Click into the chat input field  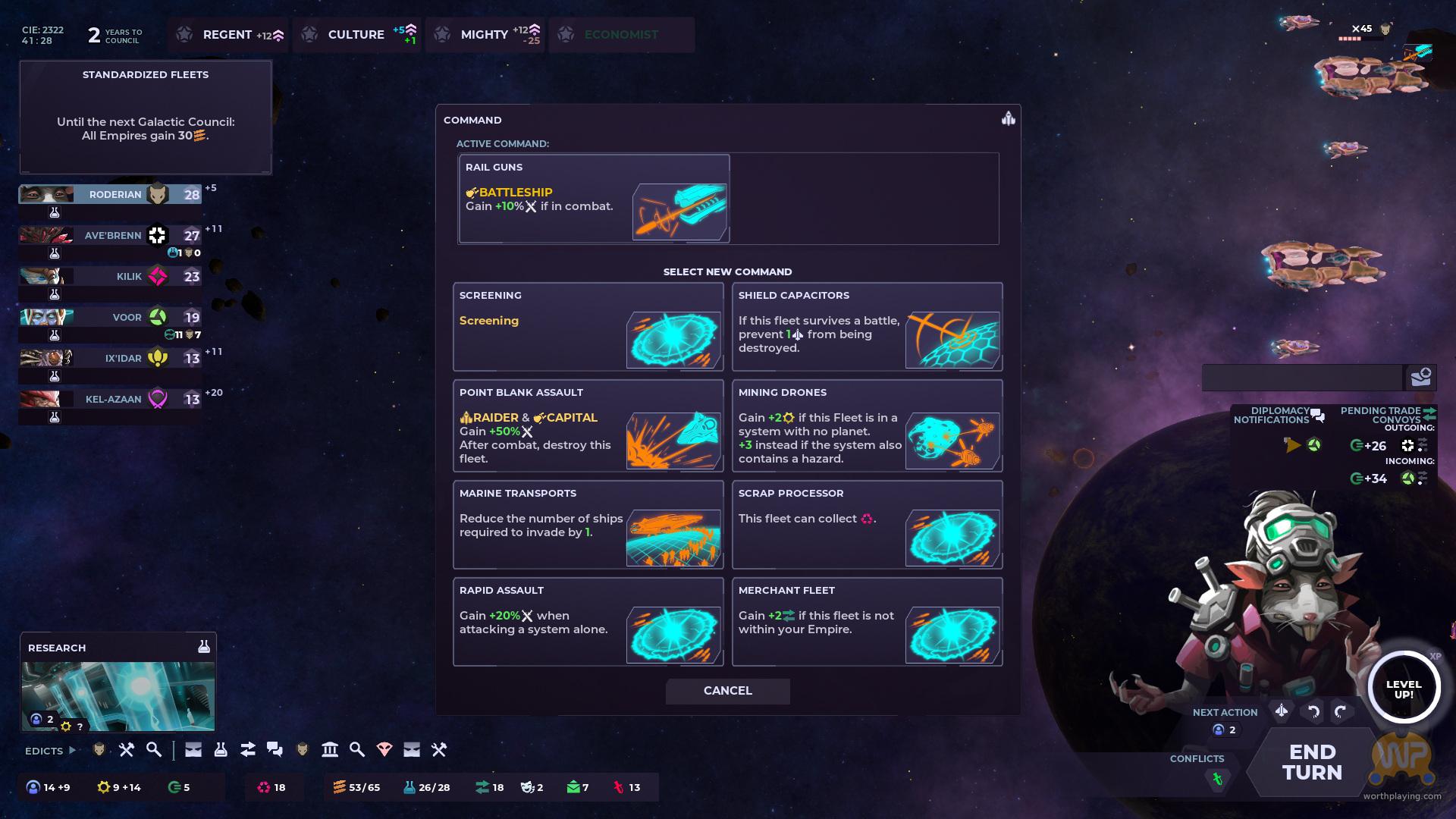[1301, 377]
